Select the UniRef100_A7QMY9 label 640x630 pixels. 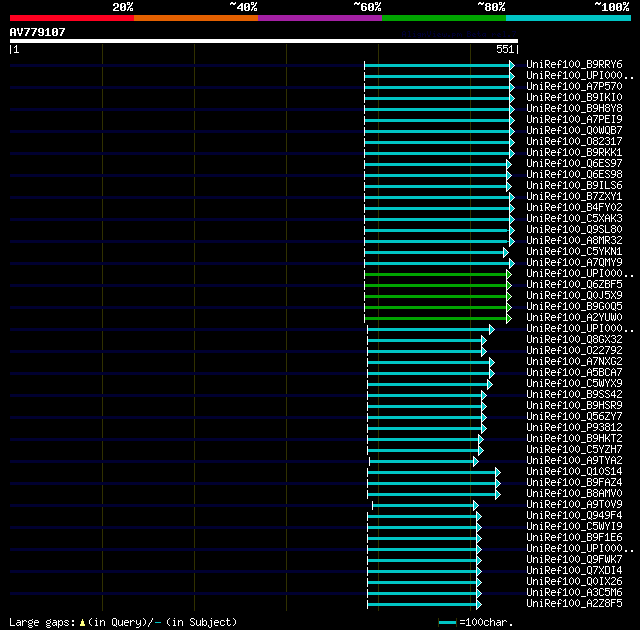click(x=574, y=263)
